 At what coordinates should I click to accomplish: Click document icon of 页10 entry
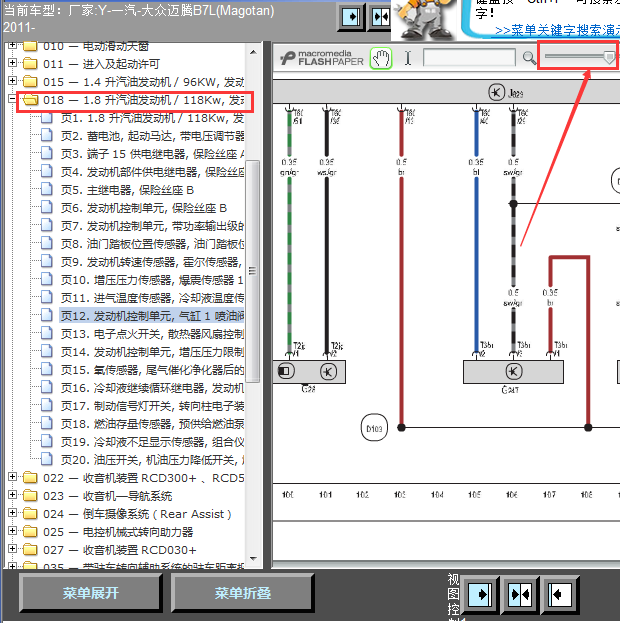[46, 279]
